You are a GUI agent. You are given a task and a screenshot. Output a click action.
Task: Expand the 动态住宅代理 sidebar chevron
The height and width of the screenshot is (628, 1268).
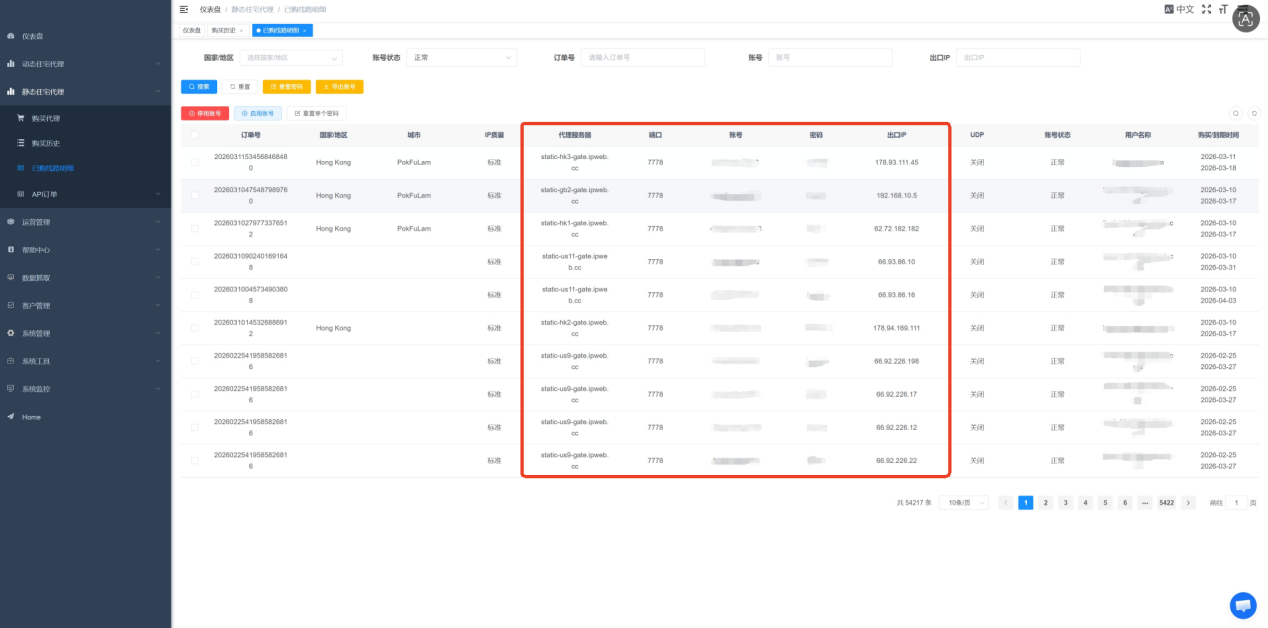[158, 64]
